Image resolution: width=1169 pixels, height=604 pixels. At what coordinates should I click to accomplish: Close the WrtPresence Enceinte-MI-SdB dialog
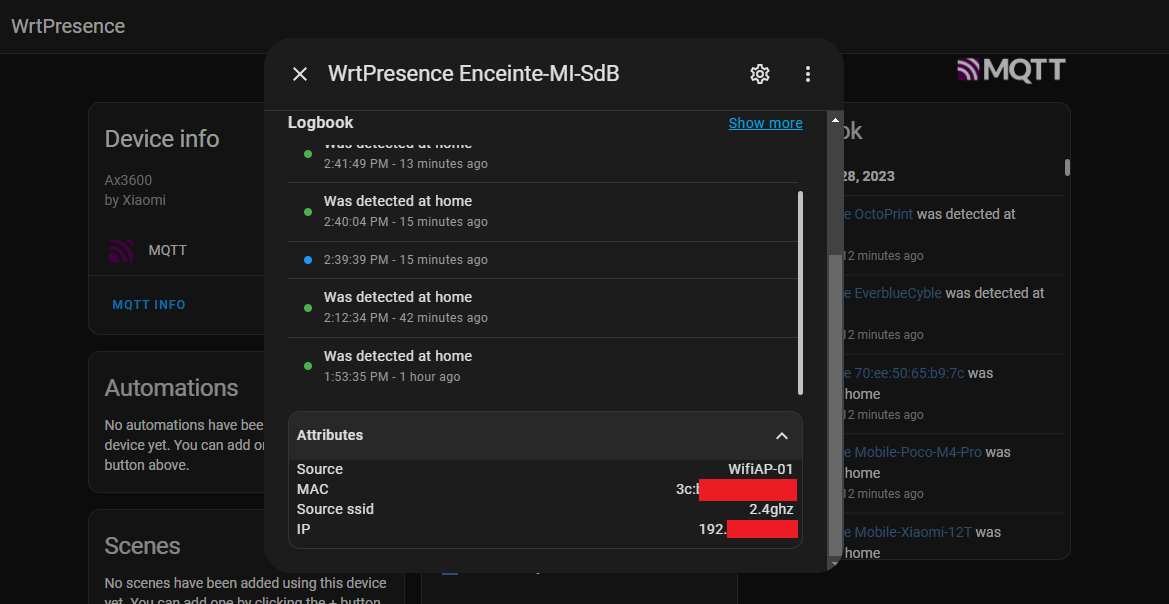point(300,74)
